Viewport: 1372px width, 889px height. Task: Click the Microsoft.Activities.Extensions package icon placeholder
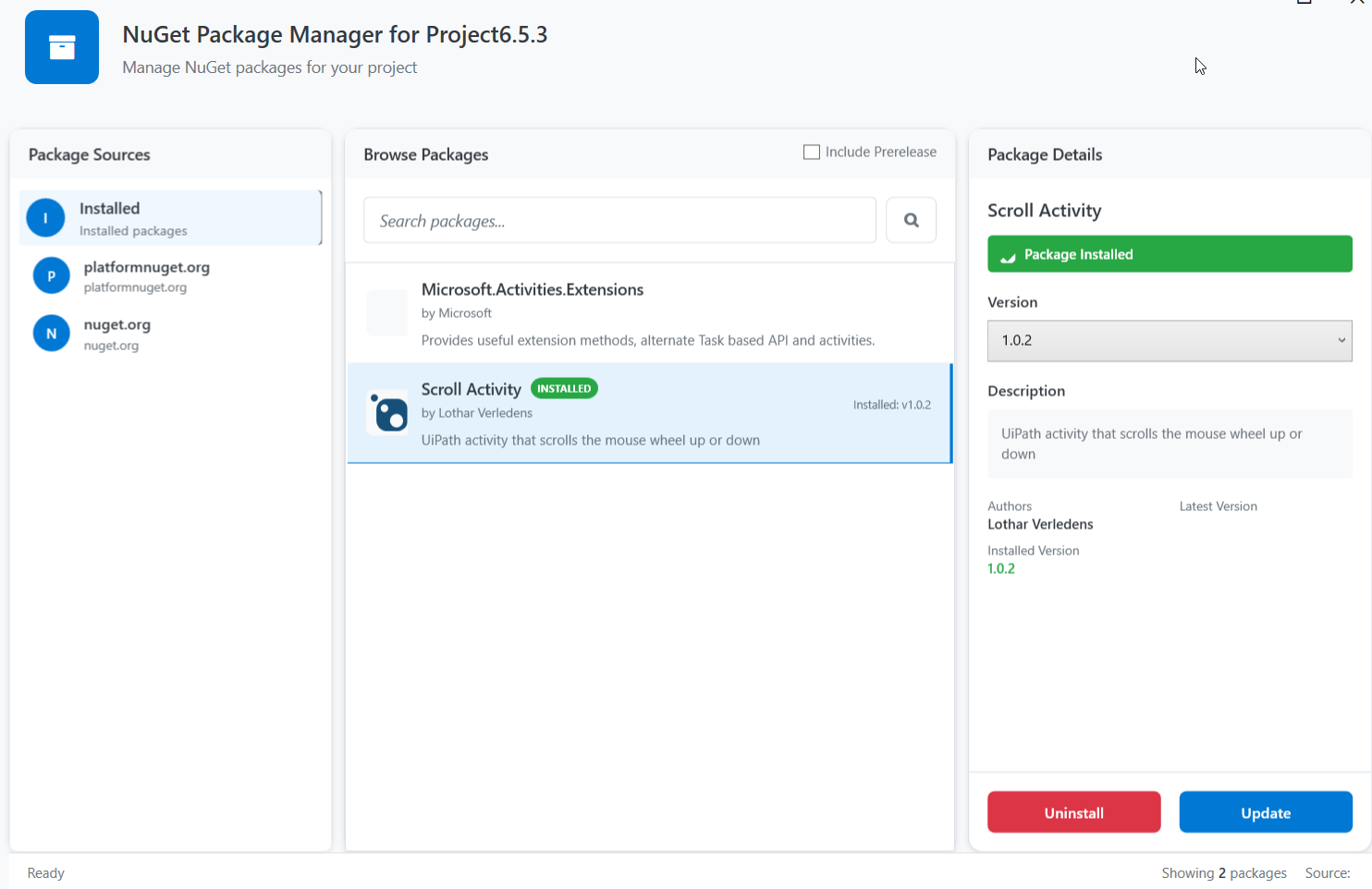pyautogui.click(x=386, y=312)
